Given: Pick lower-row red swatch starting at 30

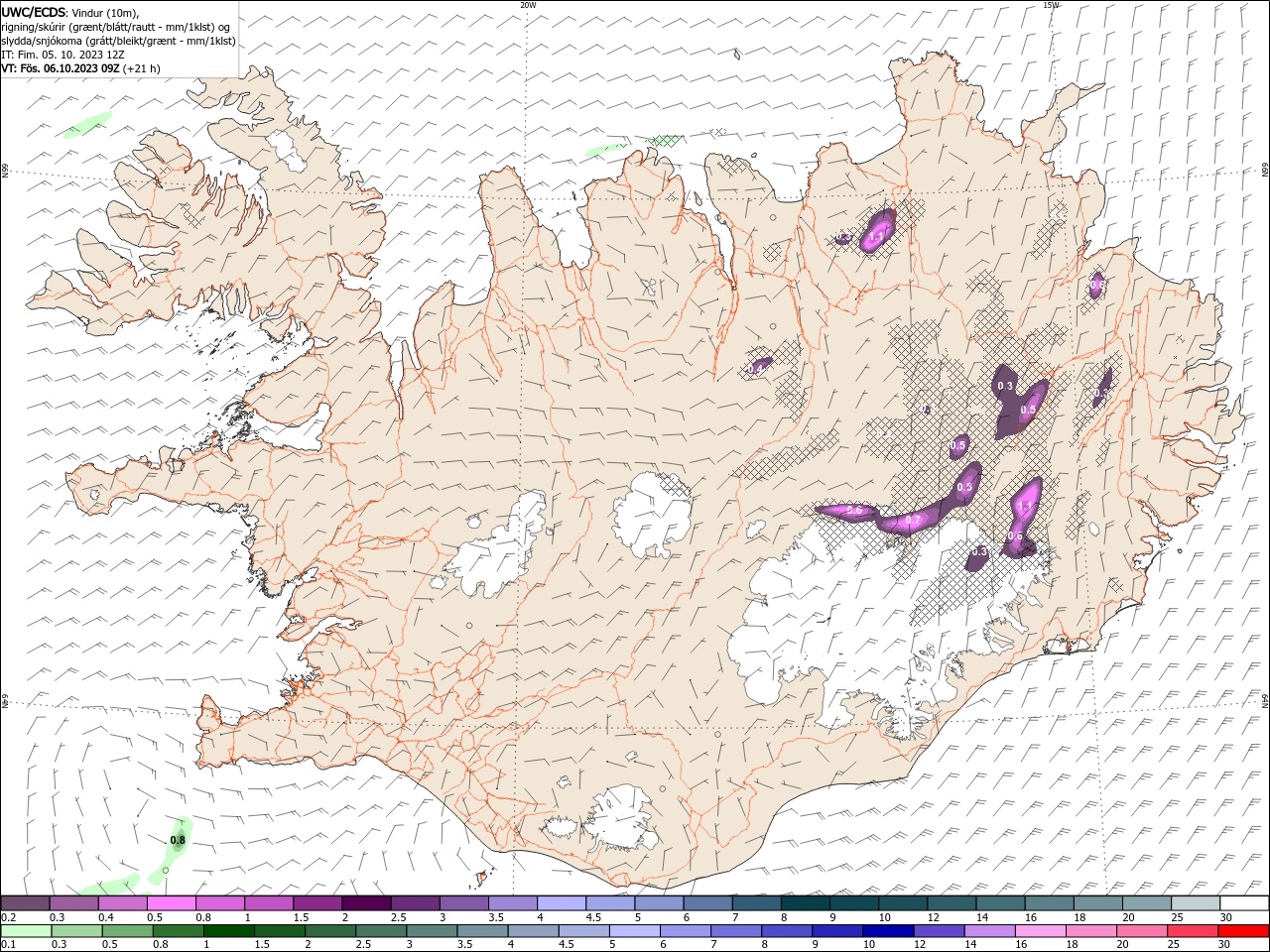Looking at the screenshot, I should click(1243, 931).
